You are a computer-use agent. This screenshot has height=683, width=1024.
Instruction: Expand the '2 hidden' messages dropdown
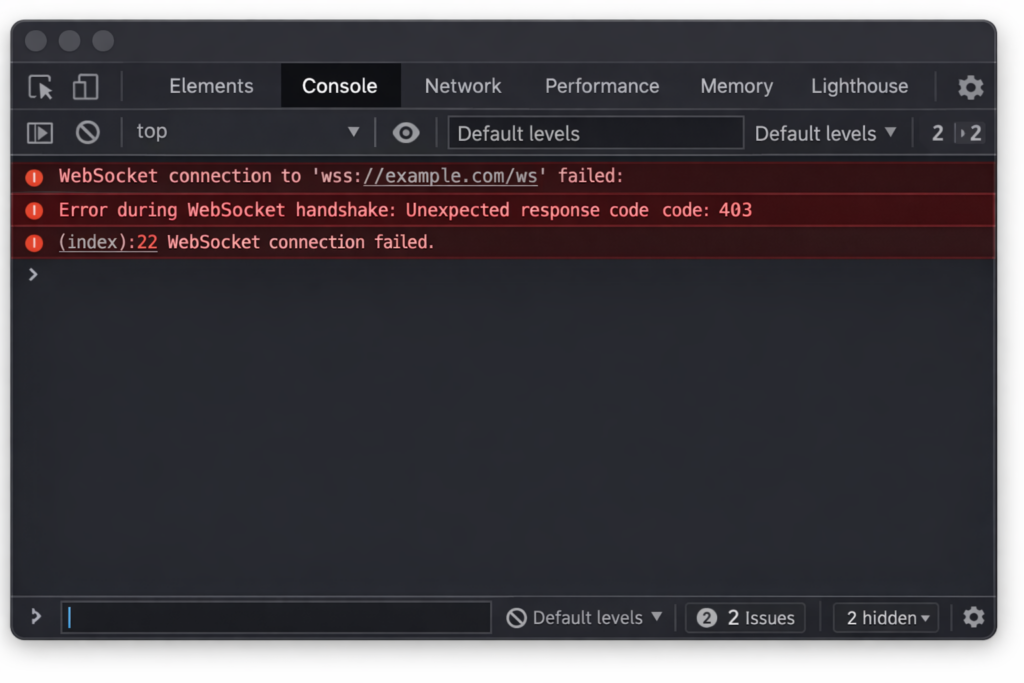[x=884, y=617]
